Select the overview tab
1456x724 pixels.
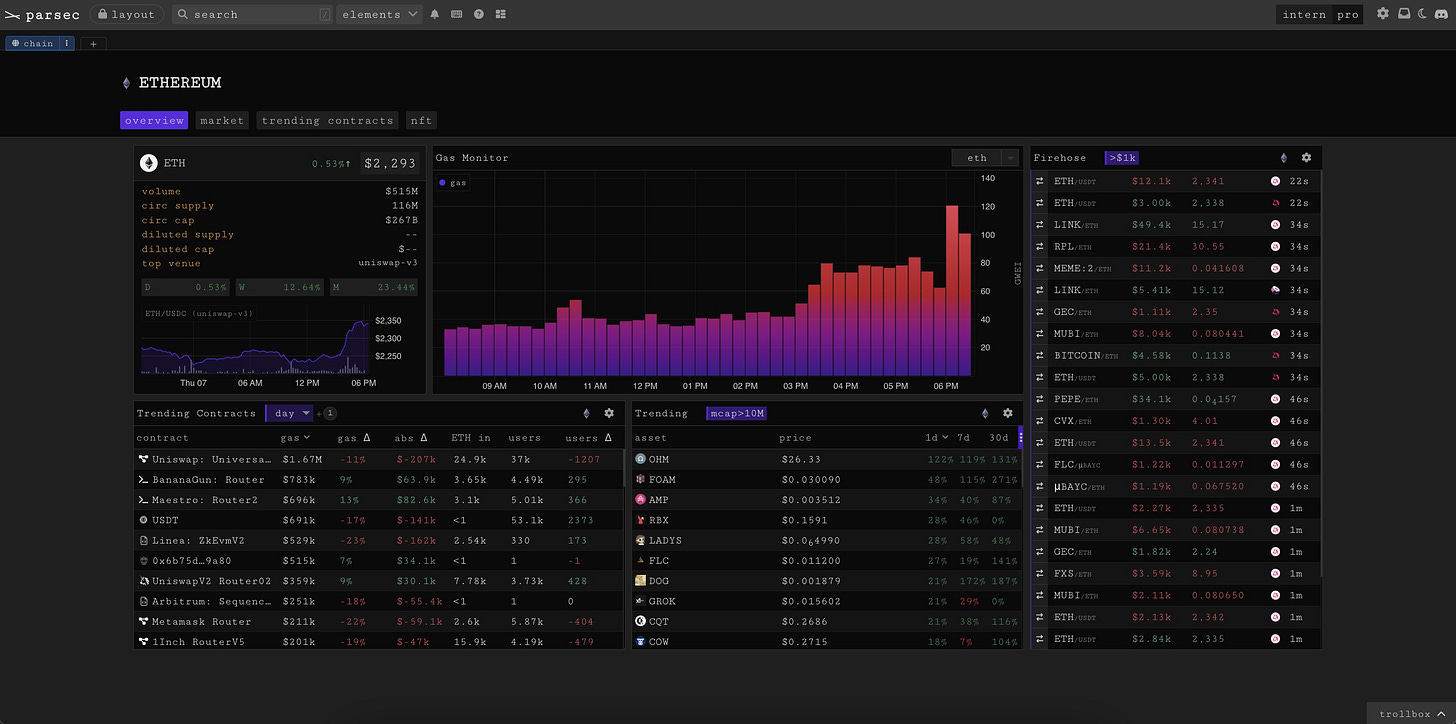(154, 120)
